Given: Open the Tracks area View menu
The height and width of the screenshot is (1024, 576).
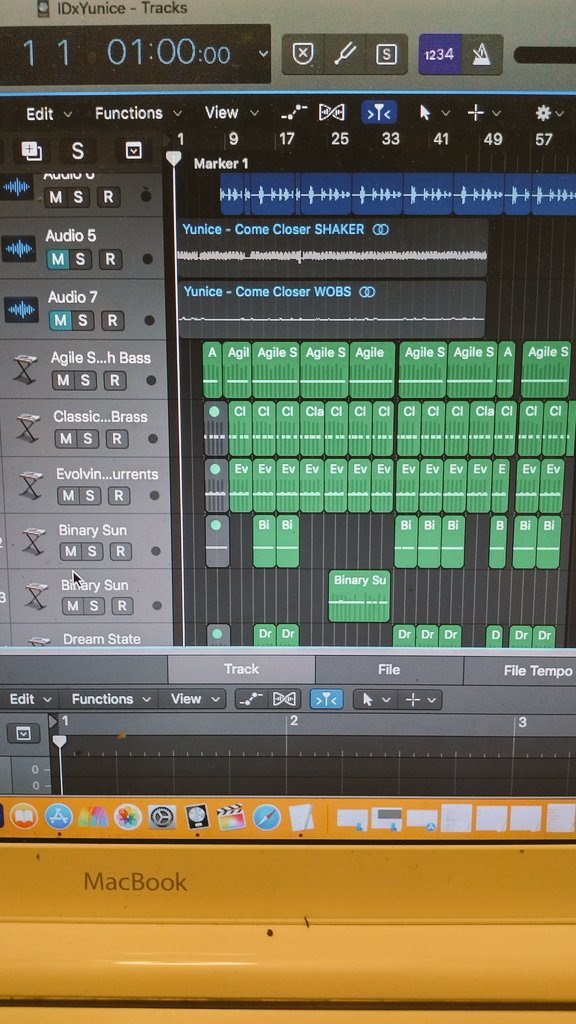Looking at the screenshot, I should [231, 112].
